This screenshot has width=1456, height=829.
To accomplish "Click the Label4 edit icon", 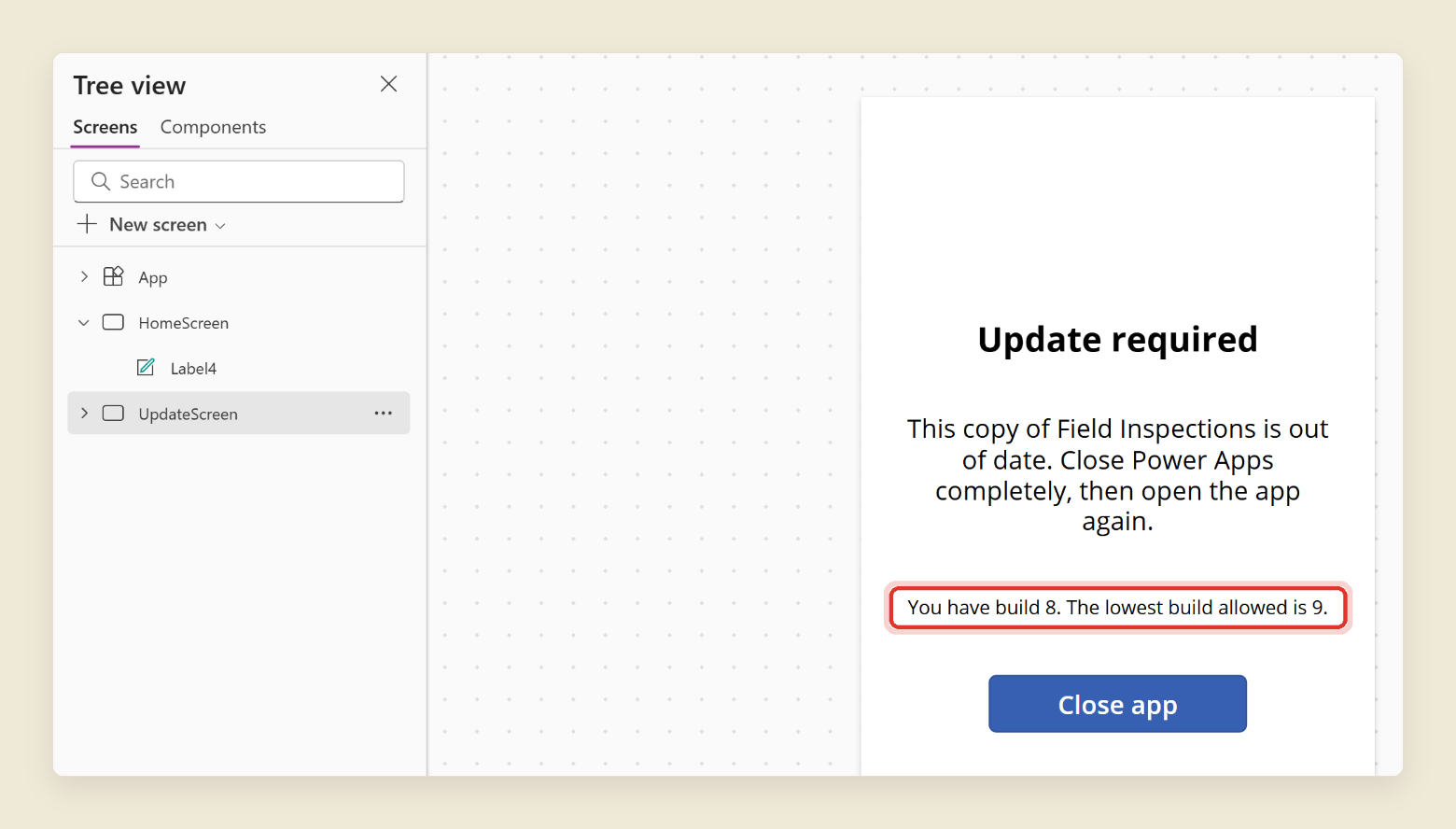I will [x=146, y=368].
